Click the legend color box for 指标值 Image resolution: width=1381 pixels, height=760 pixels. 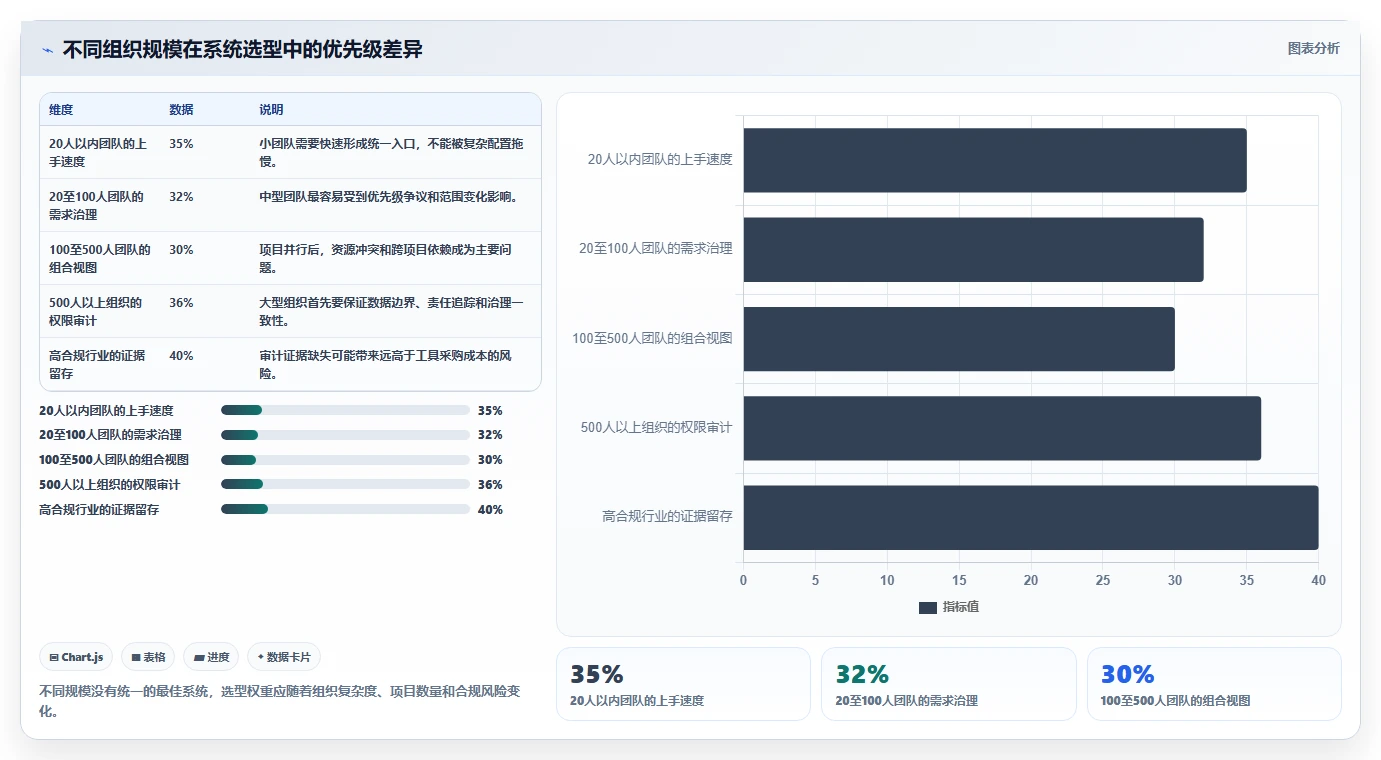tap(927, 608)
